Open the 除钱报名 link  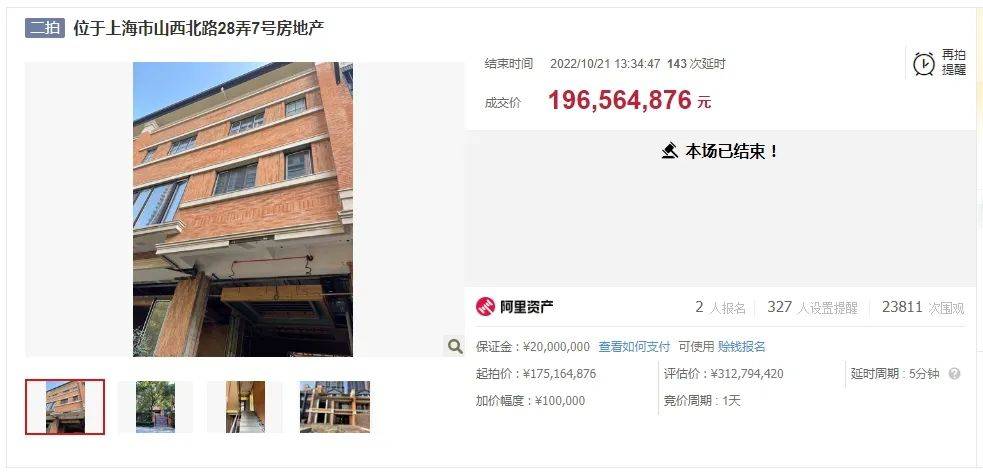[x=742, y=347]
